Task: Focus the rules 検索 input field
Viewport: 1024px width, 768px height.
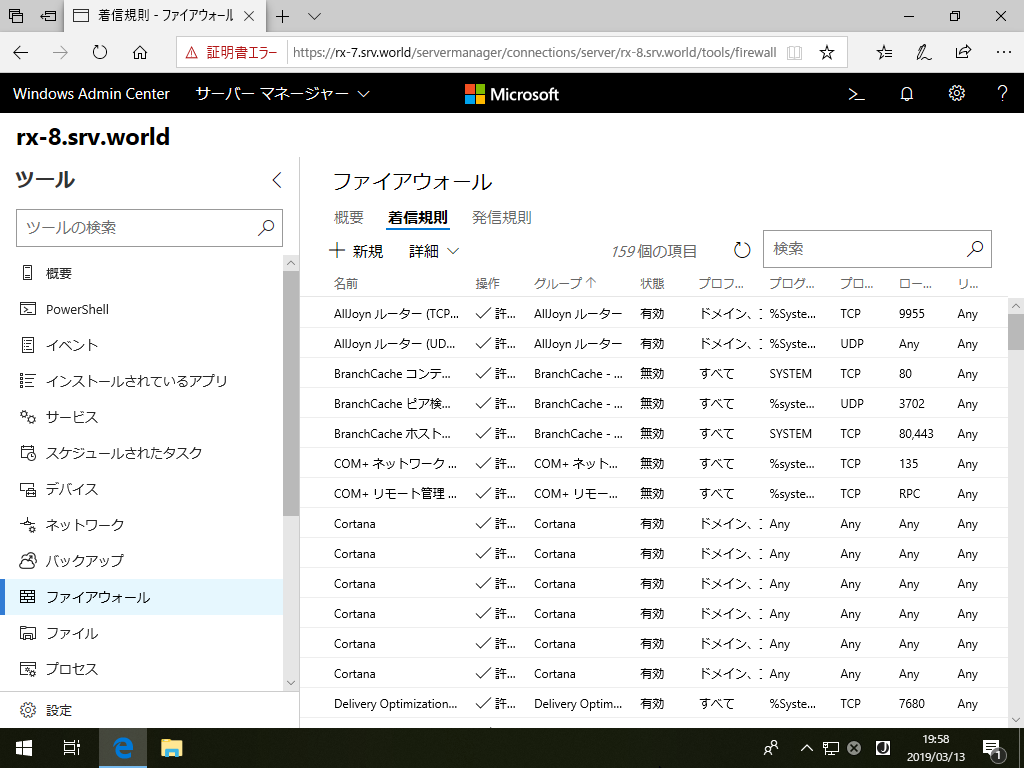Action: point(877,249)
